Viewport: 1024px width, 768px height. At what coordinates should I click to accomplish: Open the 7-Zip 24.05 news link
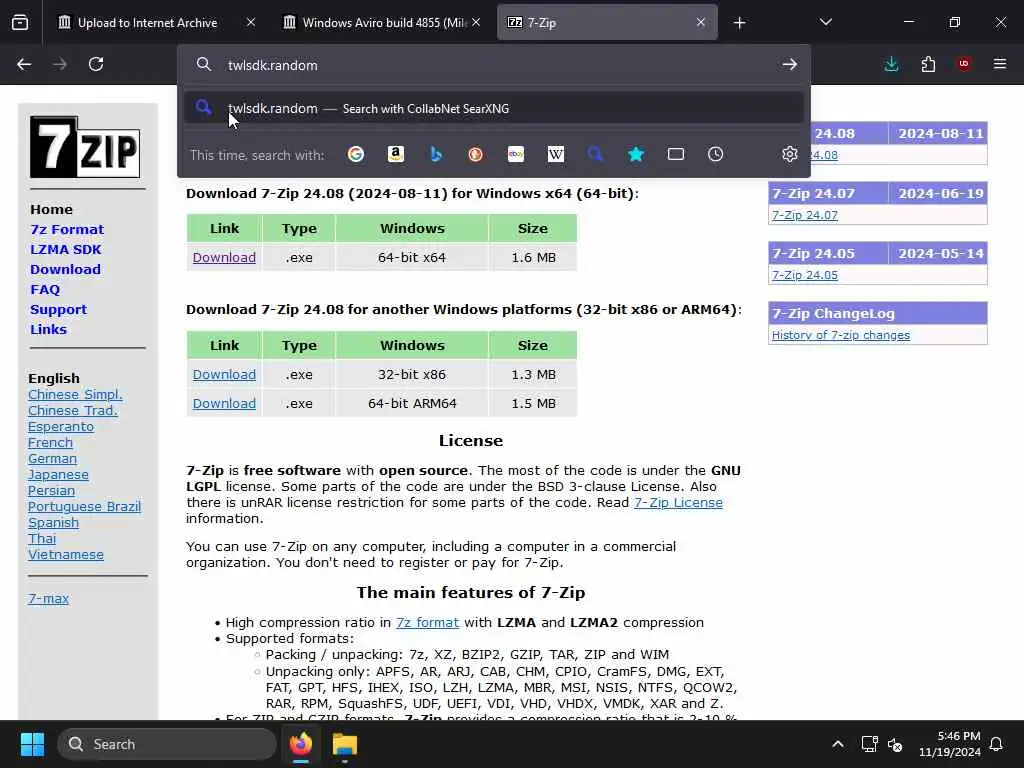[x=805, y=275]
